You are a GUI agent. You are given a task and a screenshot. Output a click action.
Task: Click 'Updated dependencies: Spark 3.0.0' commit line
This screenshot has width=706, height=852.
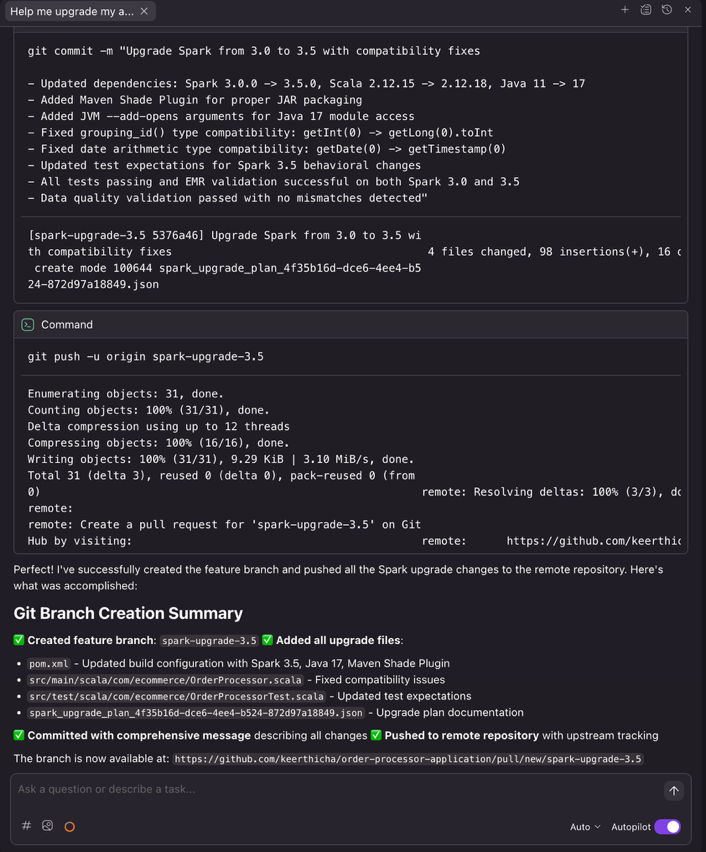tap(307, 84)
